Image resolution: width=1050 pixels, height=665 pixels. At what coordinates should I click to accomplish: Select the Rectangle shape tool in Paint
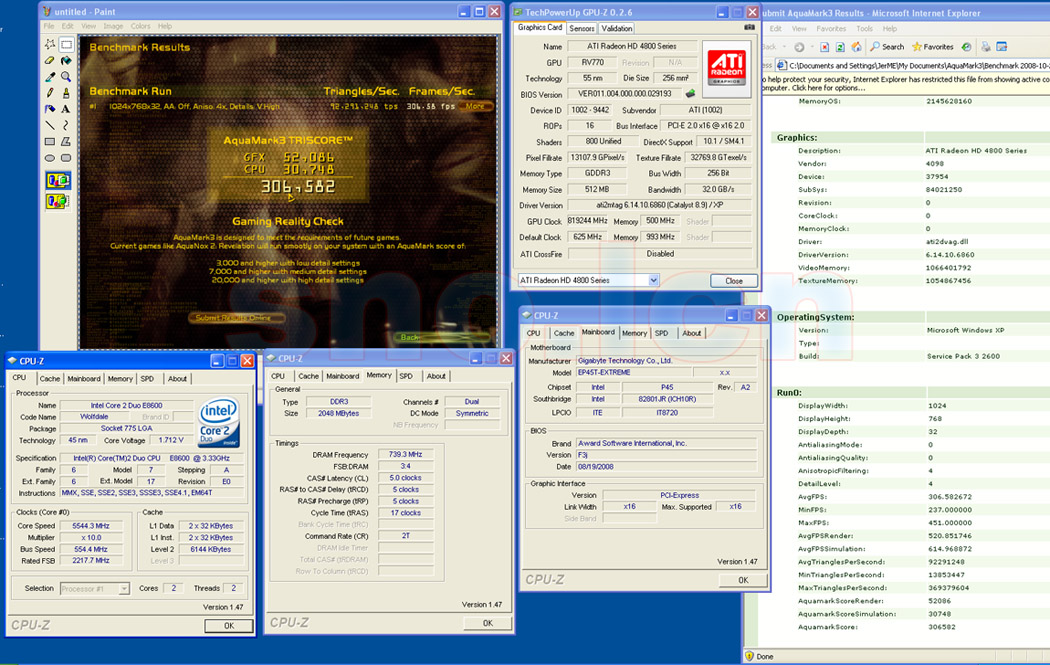50,141
